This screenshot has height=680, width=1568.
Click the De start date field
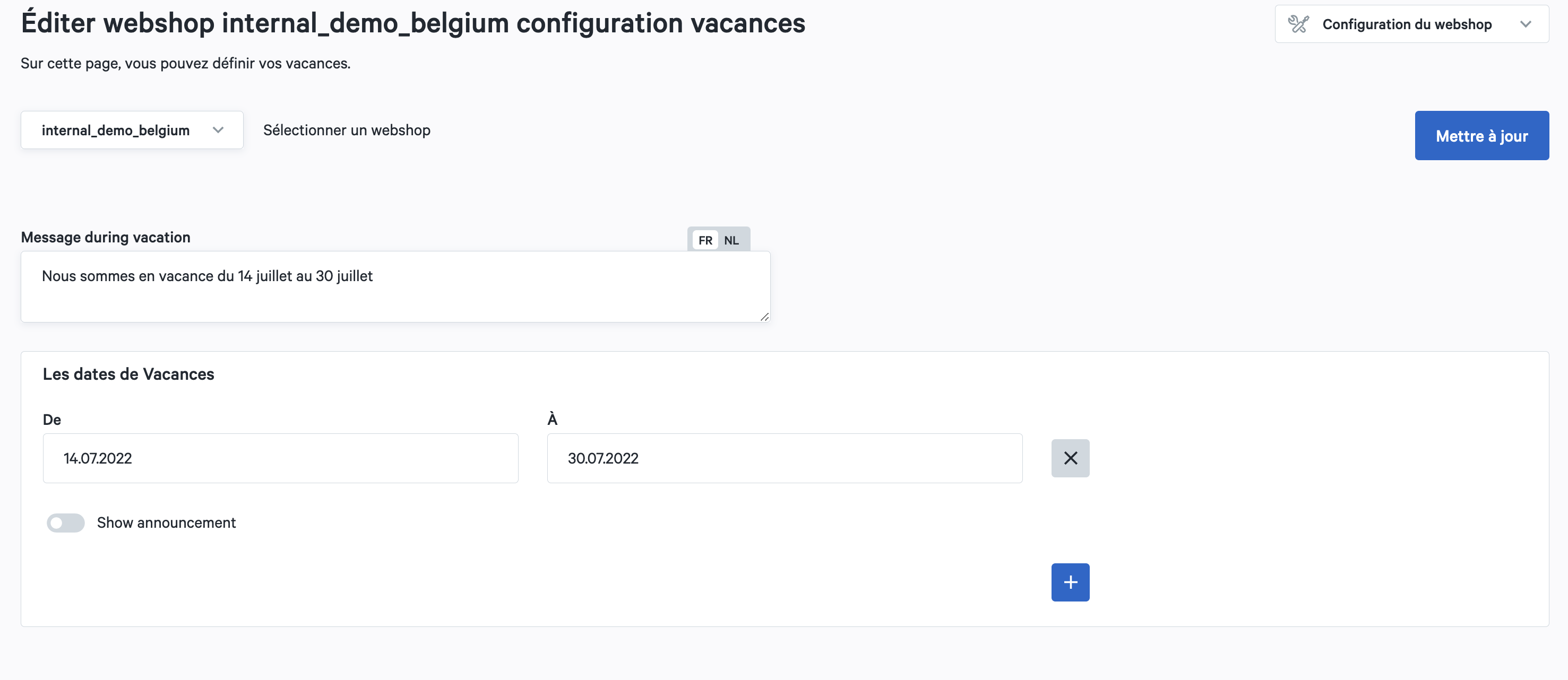[281, 458]
